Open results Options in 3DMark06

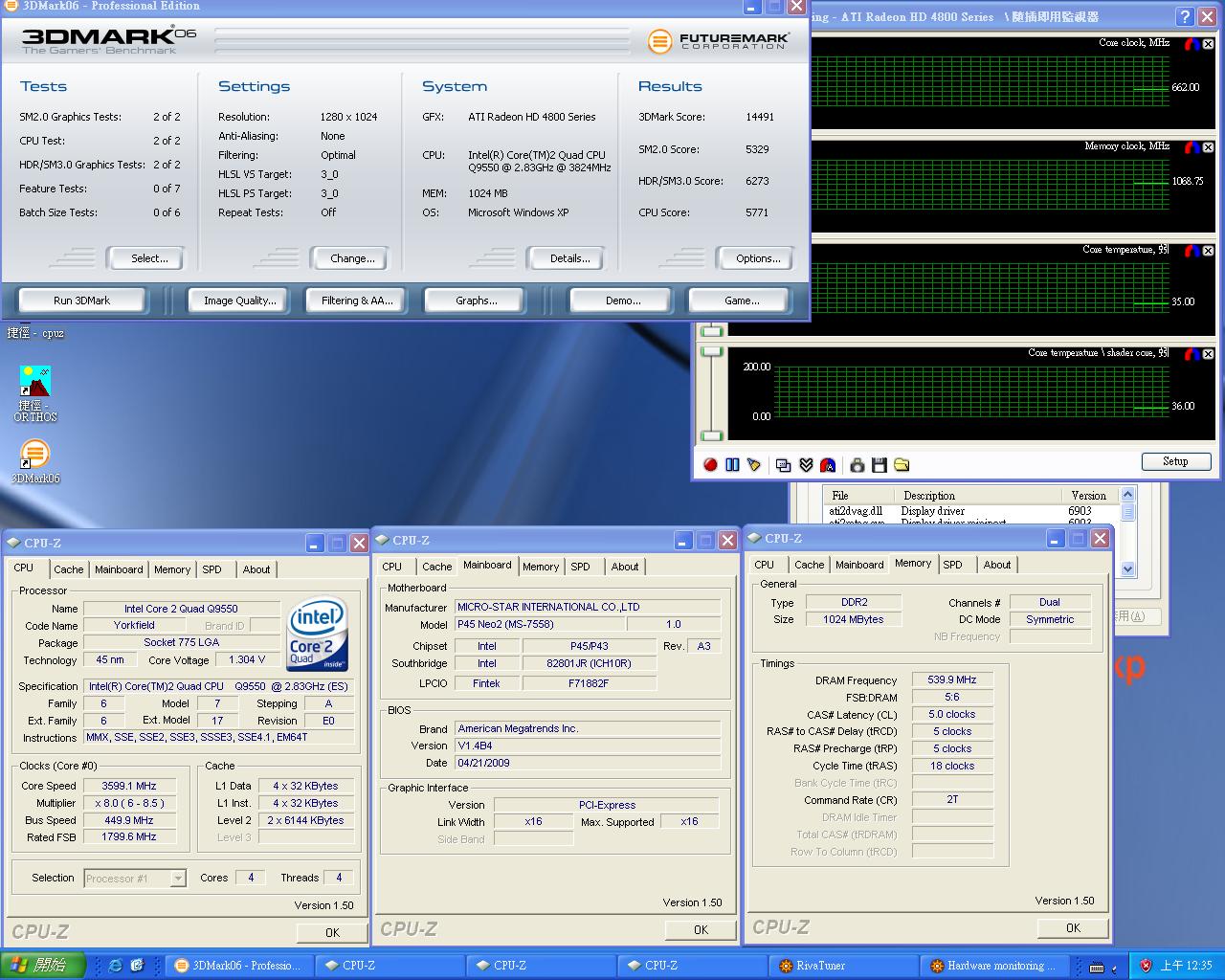758,258
